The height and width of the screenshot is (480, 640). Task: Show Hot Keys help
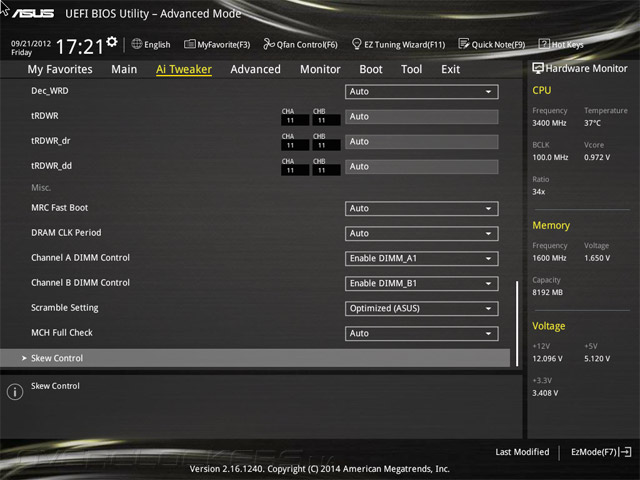pos(567,44)
